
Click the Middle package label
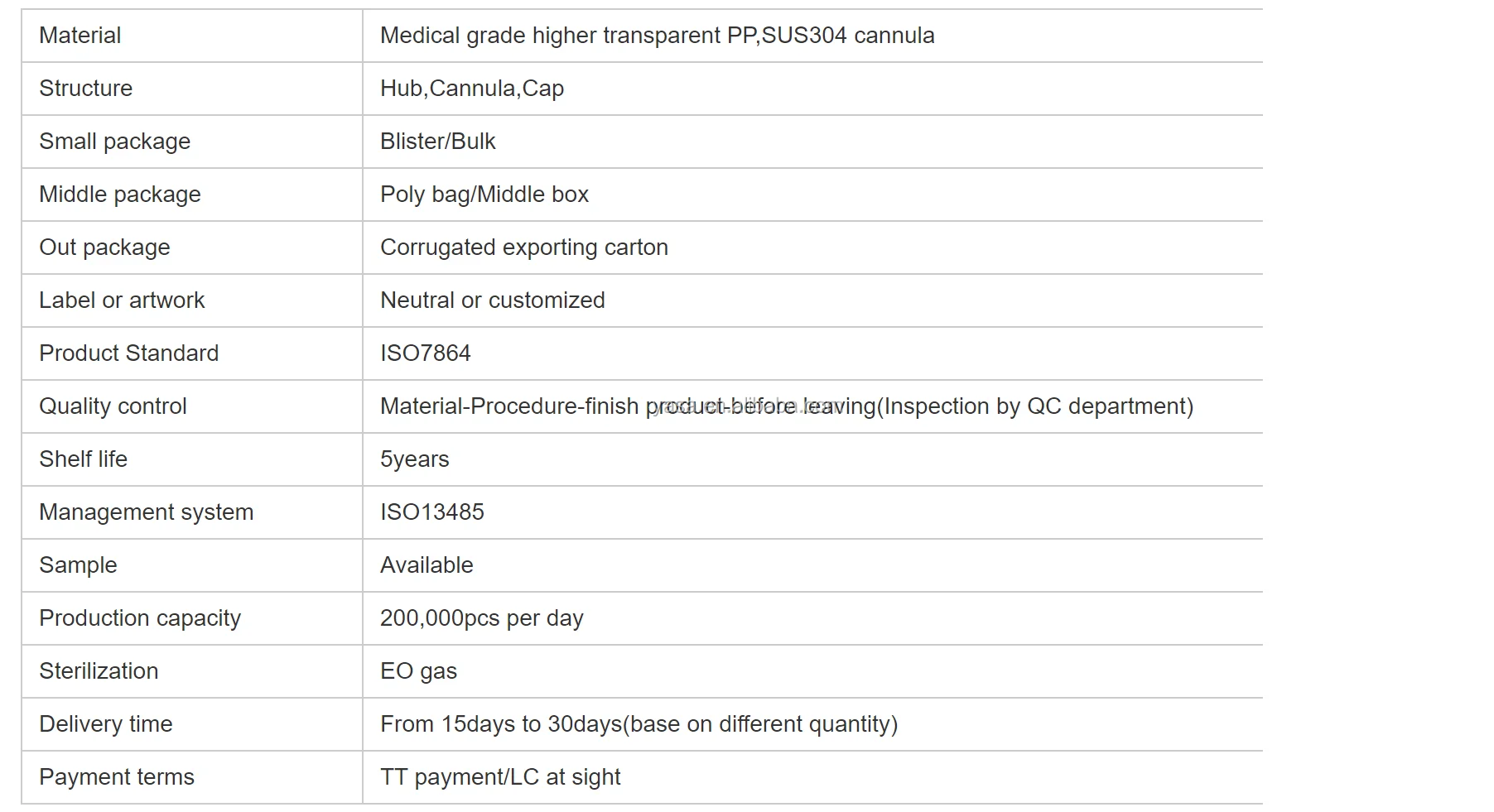point(120,195)
